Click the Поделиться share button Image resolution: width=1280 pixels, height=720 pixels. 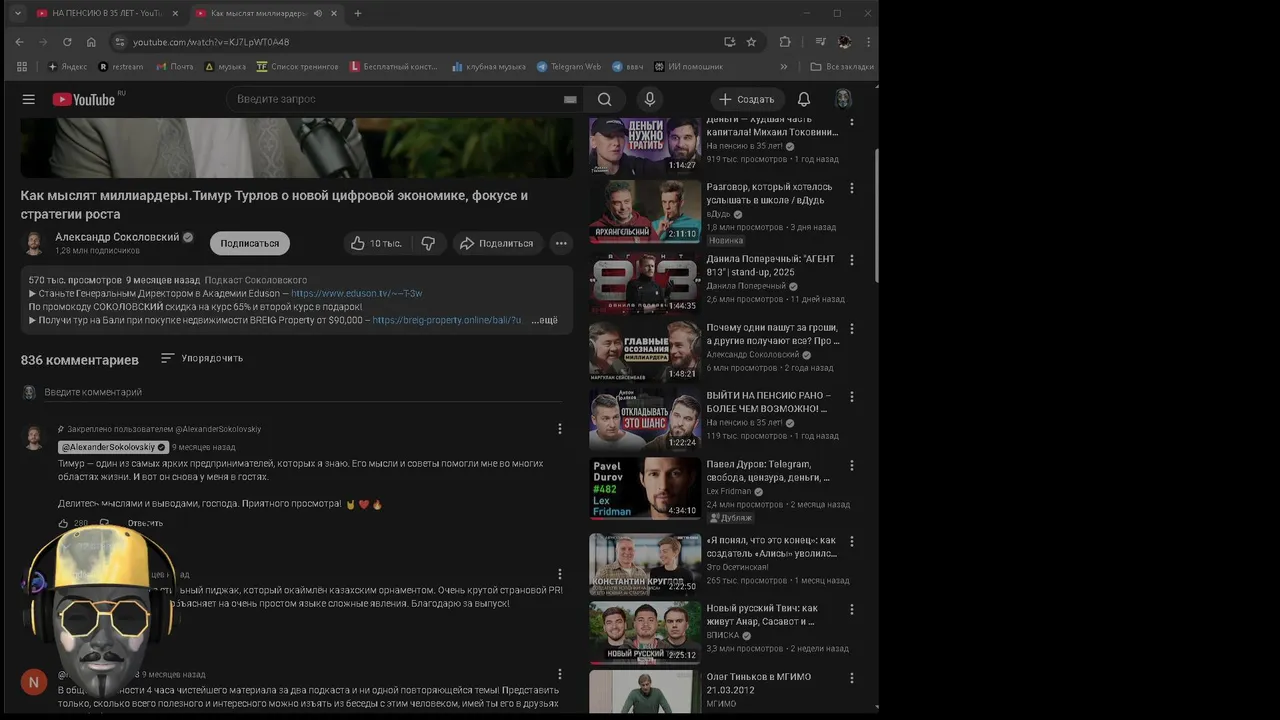pyautogui.click(x=496, y=243)
